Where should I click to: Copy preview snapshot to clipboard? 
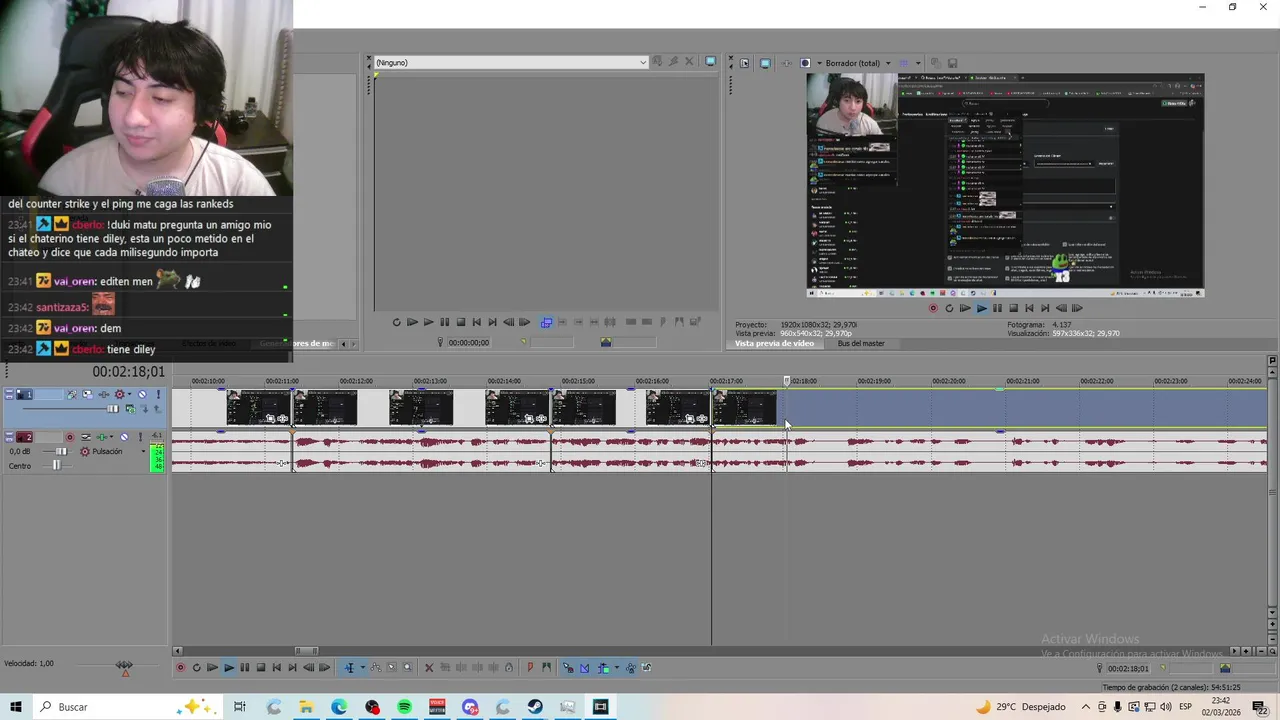(936, 63)
